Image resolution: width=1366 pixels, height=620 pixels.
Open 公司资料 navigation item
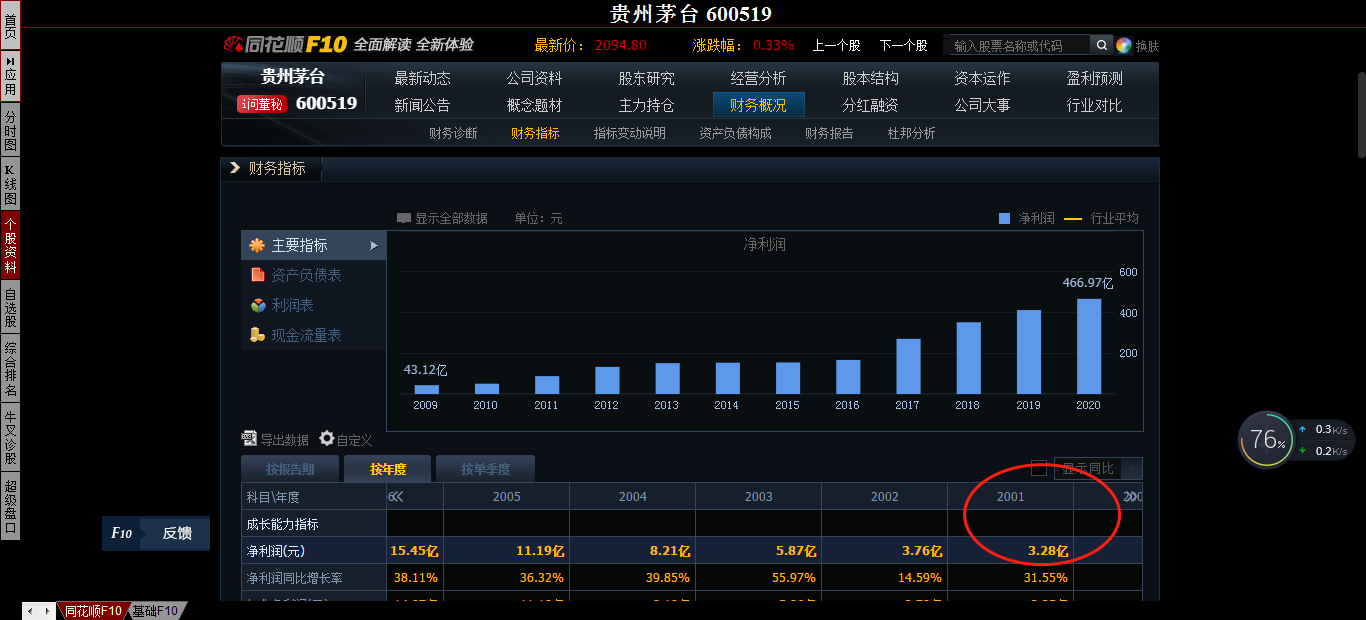point(535,78)
